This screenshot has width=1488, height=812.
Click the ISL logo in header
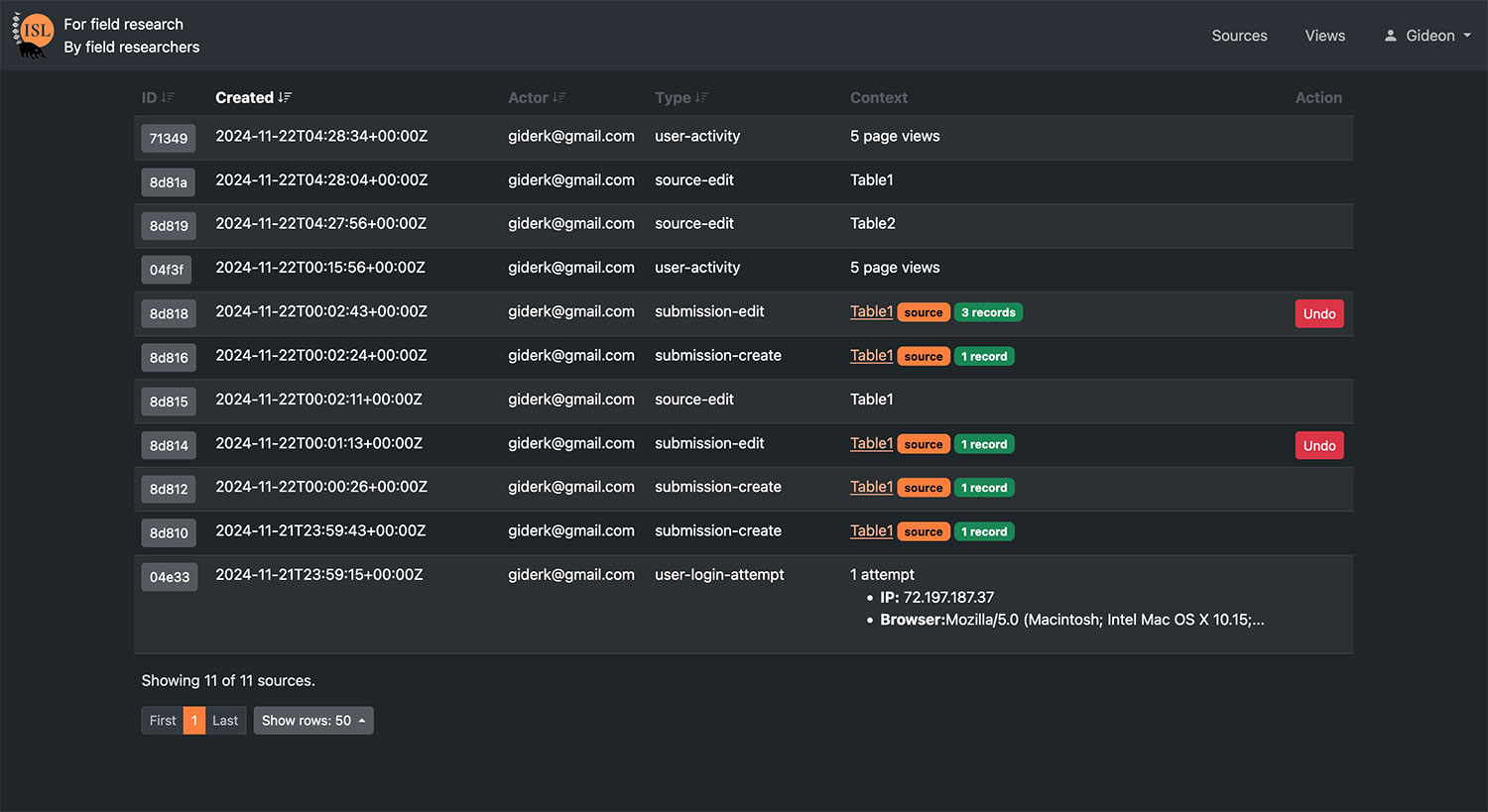34,35
